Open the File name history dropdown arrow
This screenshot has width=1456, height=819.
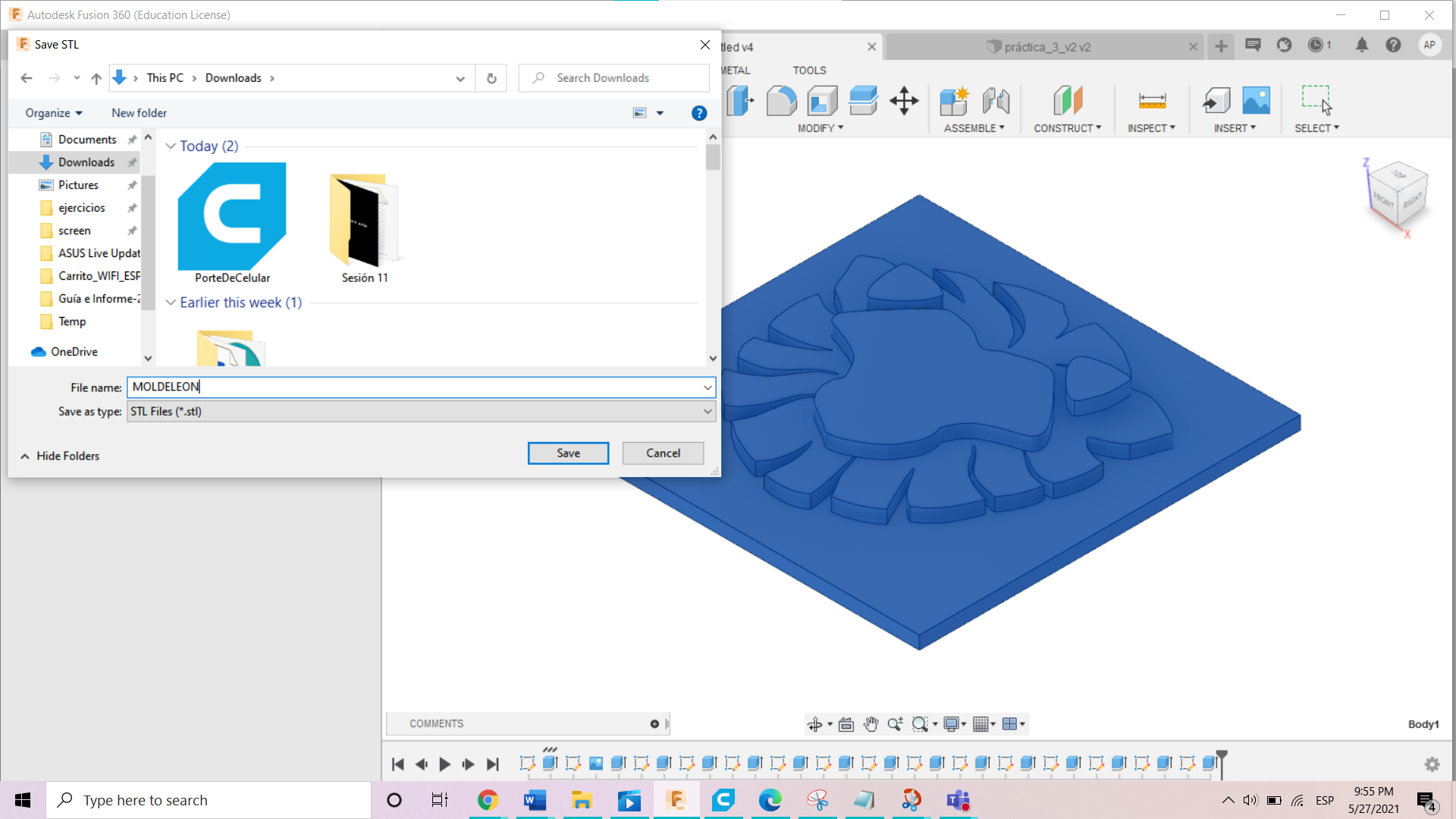(x=708, y=387)
